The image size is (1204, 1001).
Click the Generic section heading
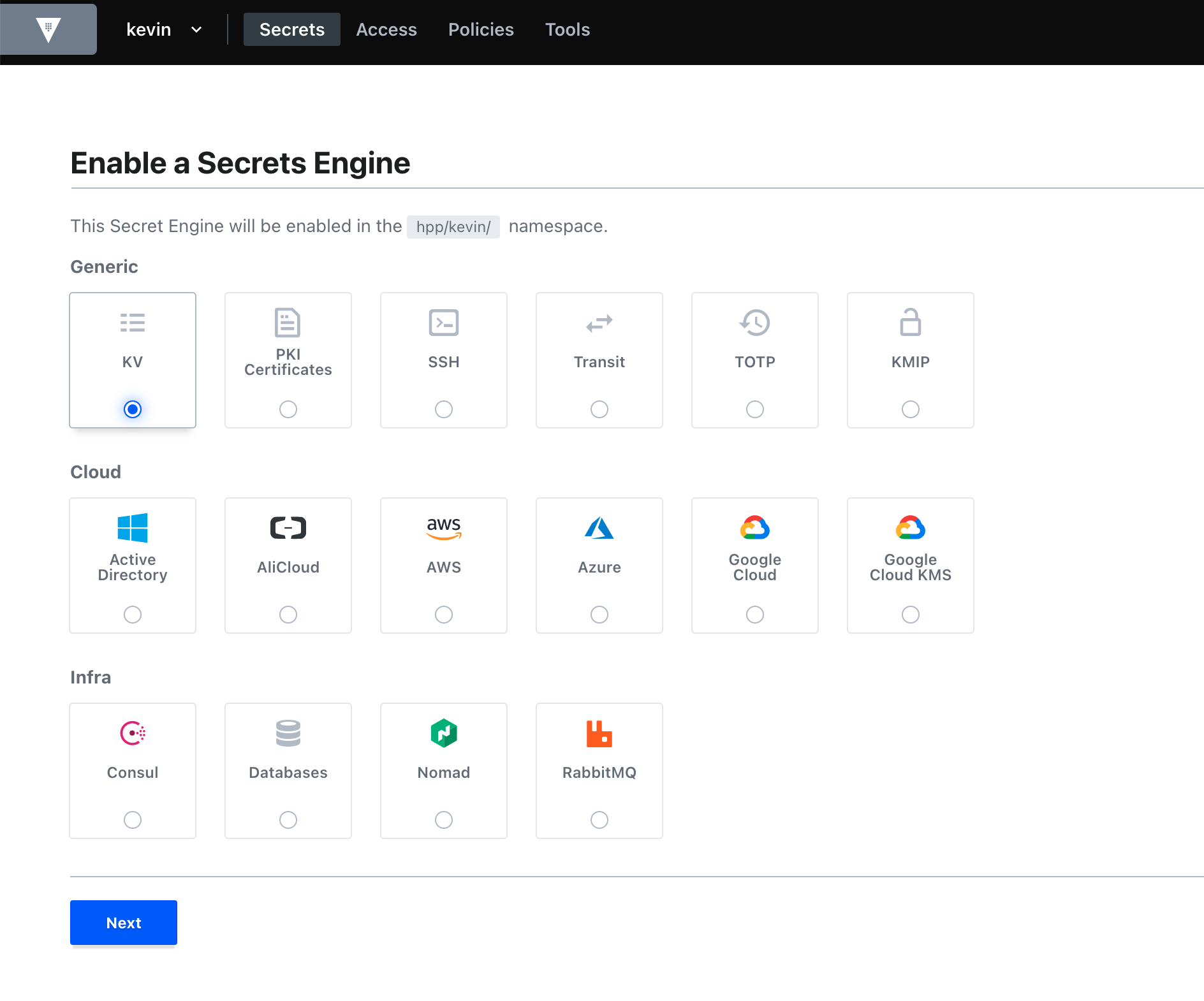point(104,267)
